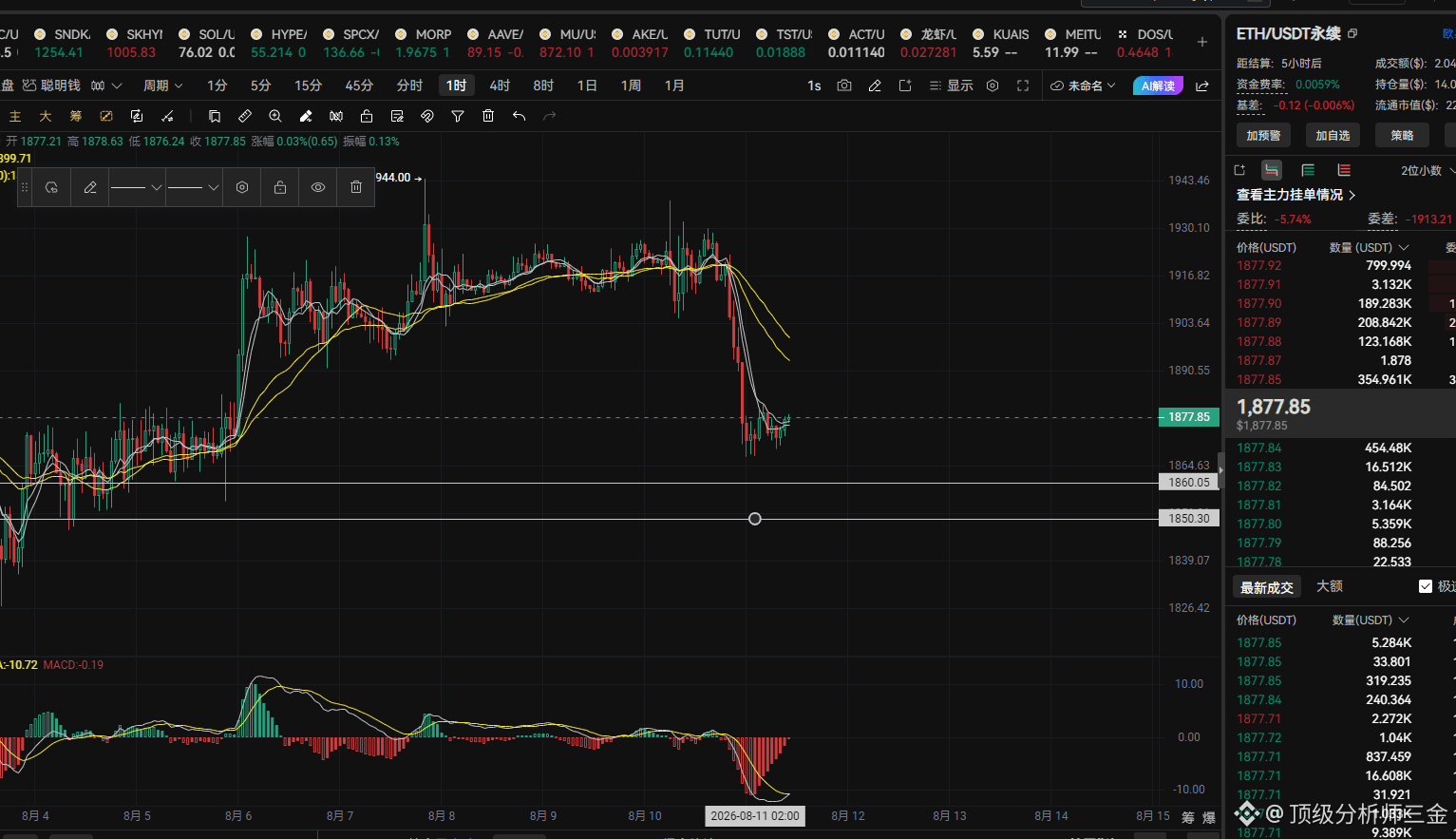1456x839 pixels.
Task: Toggle visibility eye in floating line toolbar
Action: [318, 187]
